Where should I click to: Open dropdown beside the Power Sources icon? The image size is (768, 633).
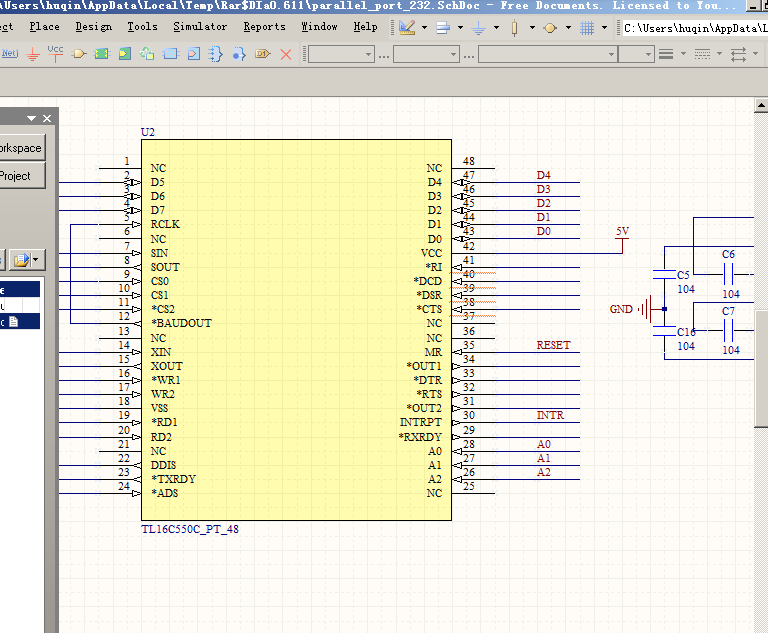coord(496,28)
